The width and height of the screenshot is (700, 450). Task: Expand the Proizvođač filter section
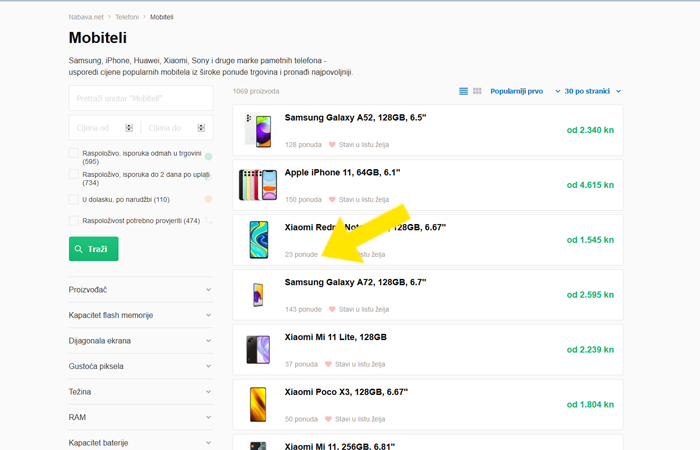(x=141, y=290)
